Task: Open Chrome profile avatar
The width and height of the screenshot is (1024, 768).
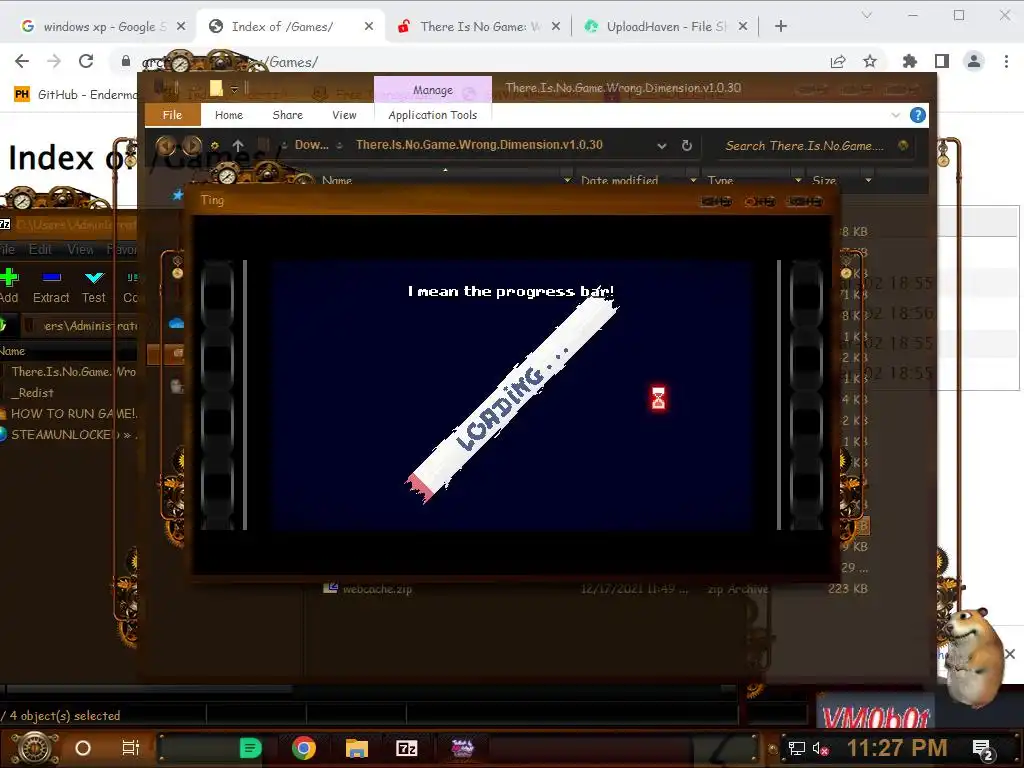Action: 974,61
